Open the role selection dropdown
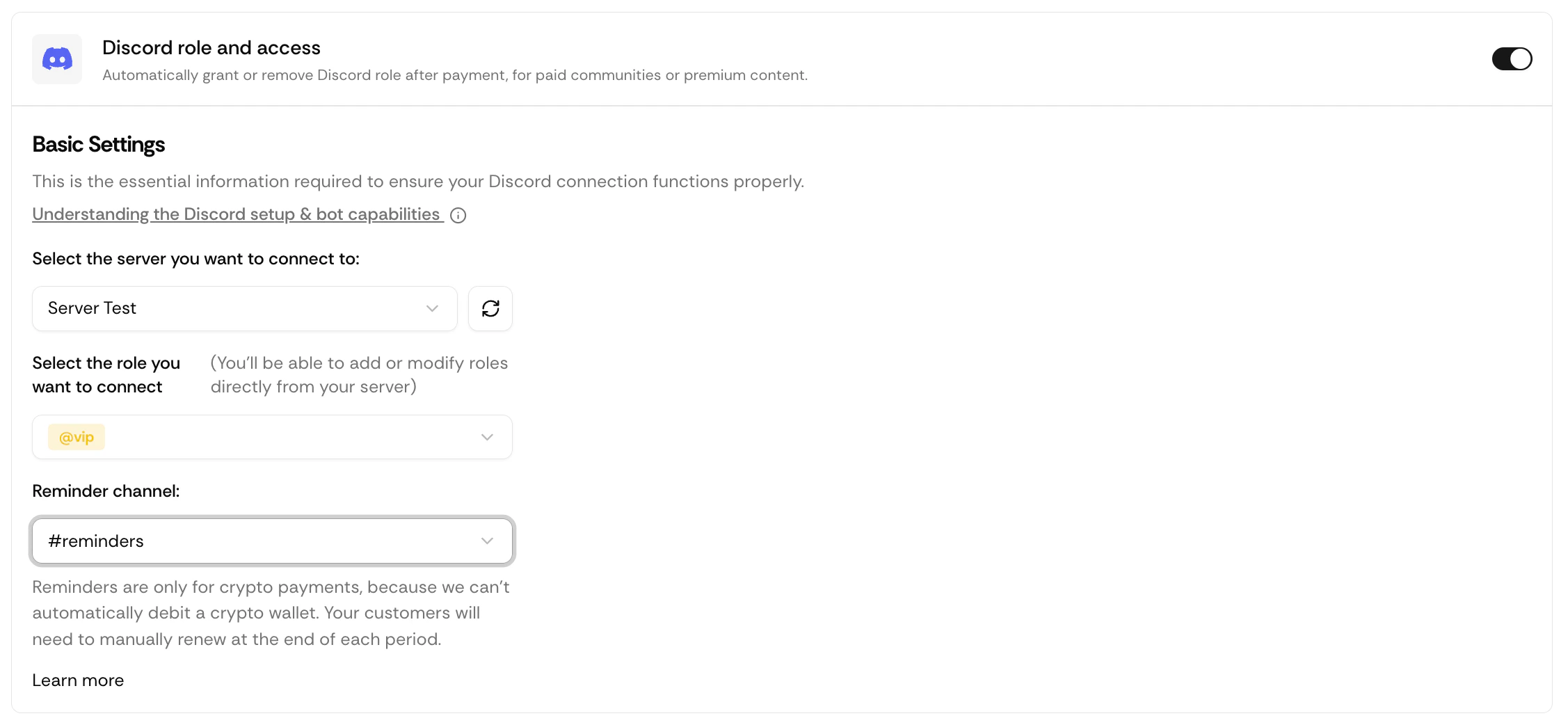 point(271,437)
